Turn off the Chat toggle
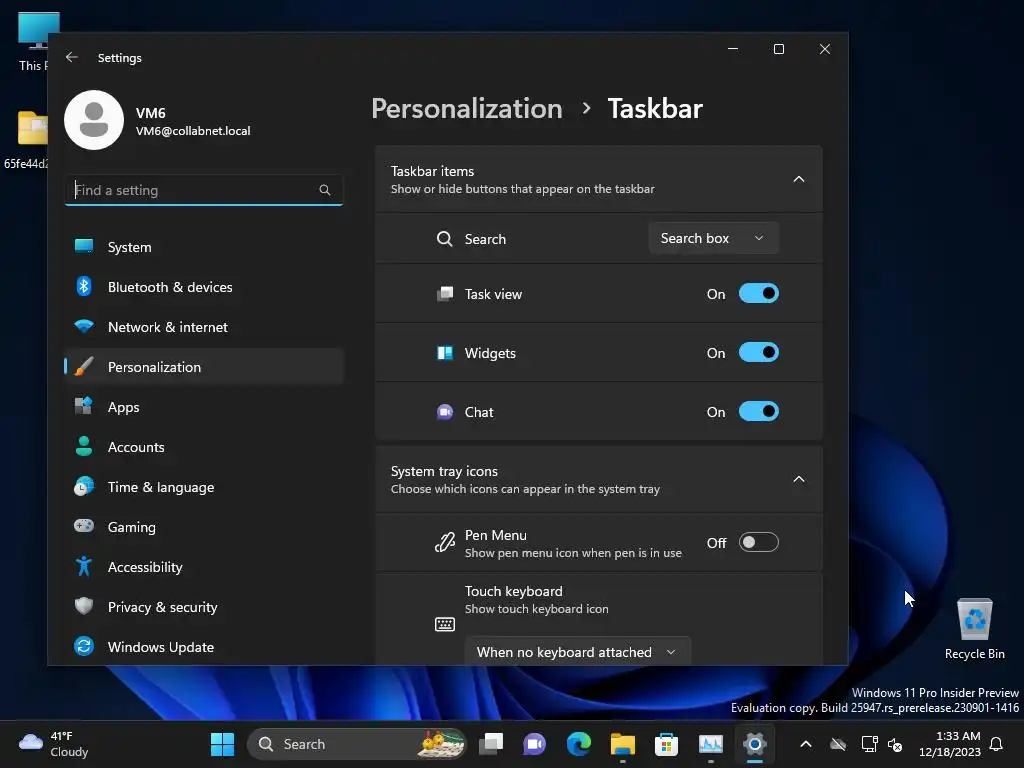Screen dimensions: 1024x768 point(758,412)
